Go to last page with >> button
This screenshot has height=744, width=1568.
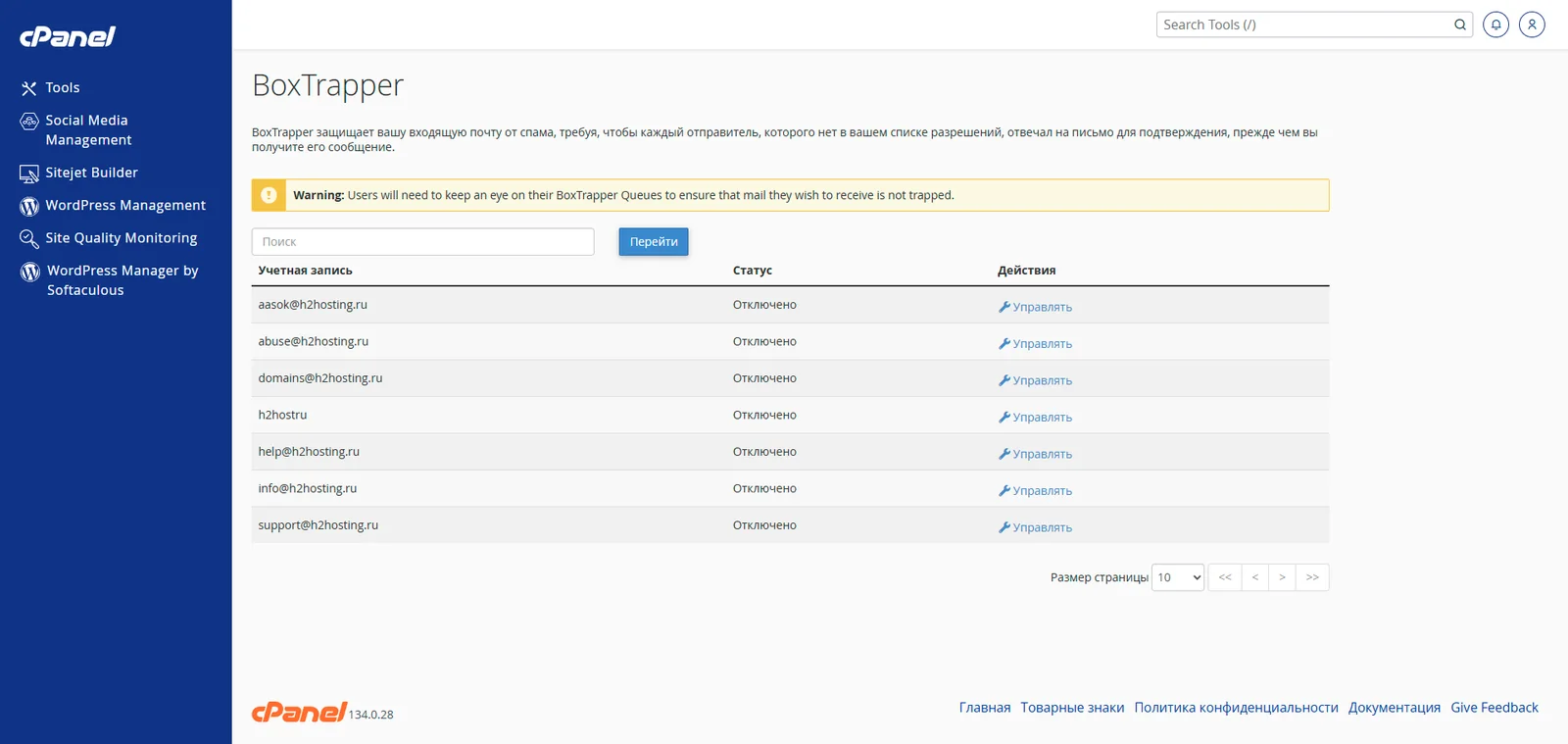click(x=1312, y=577)
